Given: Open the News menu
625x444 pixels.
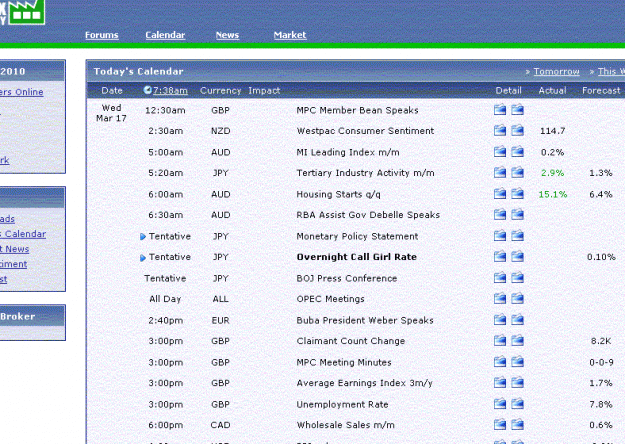Looking at the screenshot, I should [227, 35].
